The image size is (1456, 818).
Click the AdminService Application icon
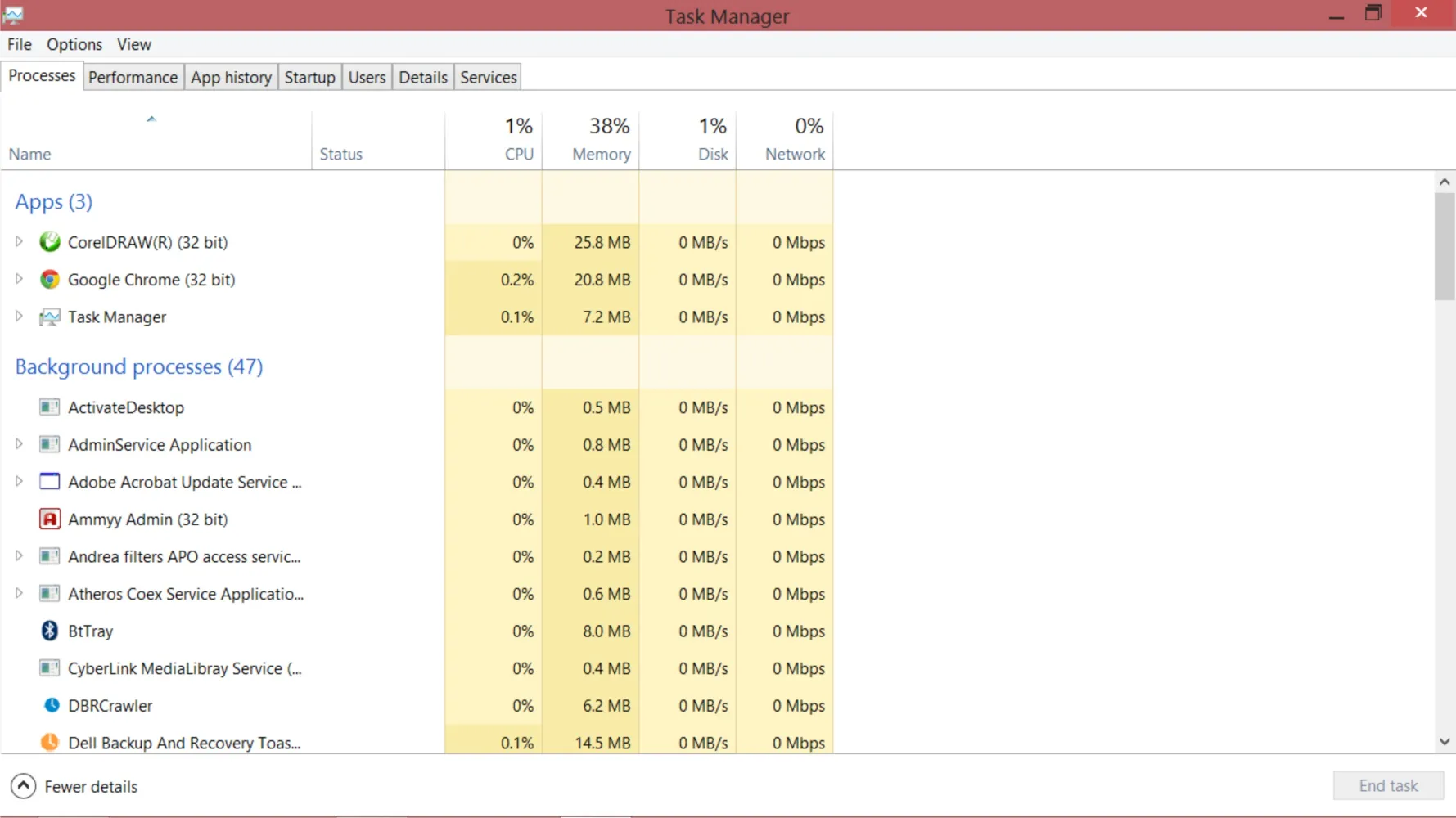(50, 444)
